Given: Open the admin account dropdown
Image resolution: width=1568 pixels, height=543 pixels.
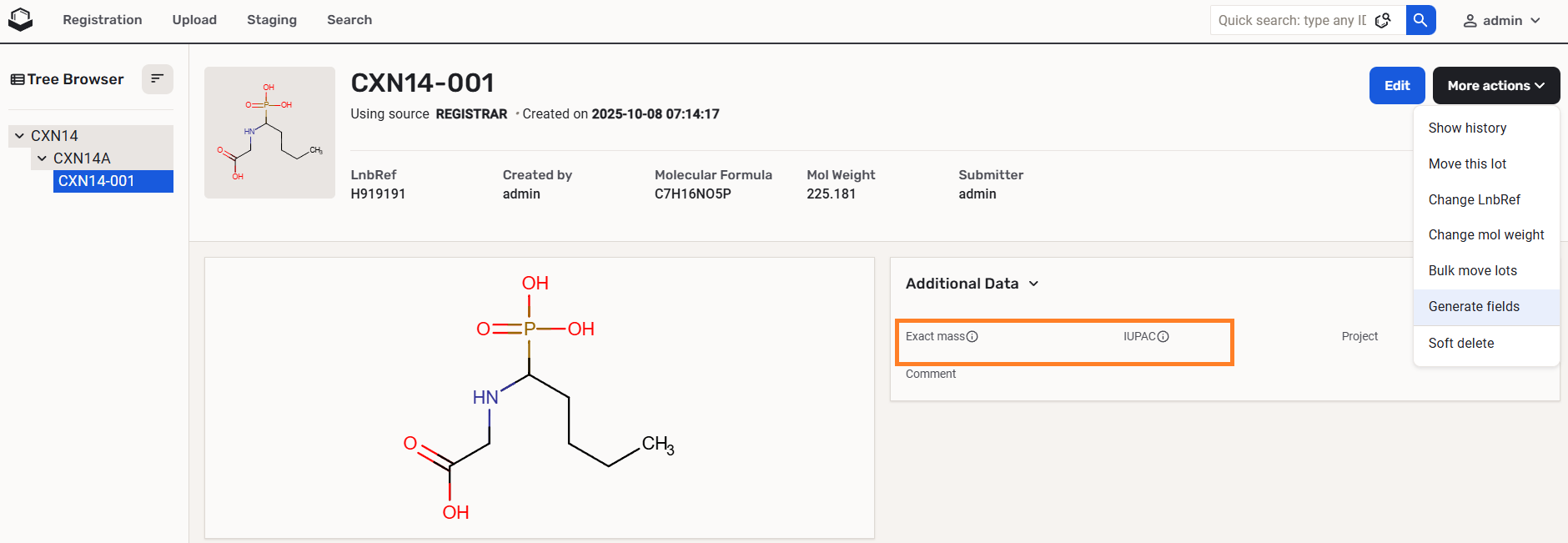Looking at the screenshot, I should coord(1502,21).
